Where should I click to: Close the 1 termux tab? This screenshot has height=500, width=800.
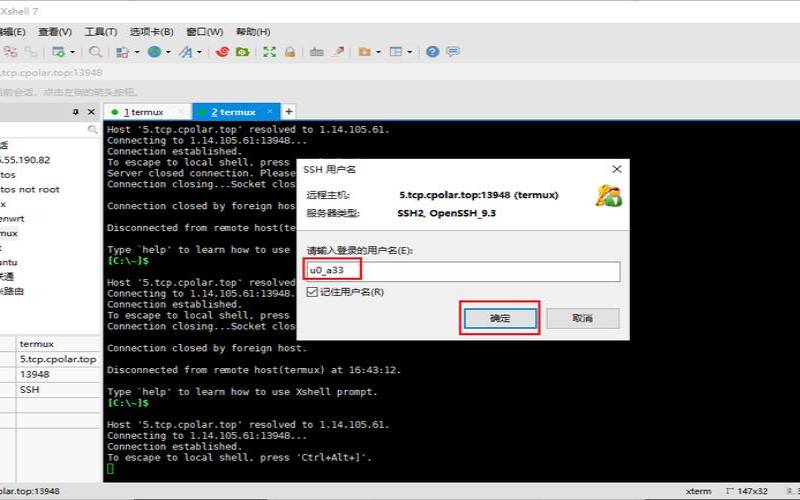(x=181, y=111)
